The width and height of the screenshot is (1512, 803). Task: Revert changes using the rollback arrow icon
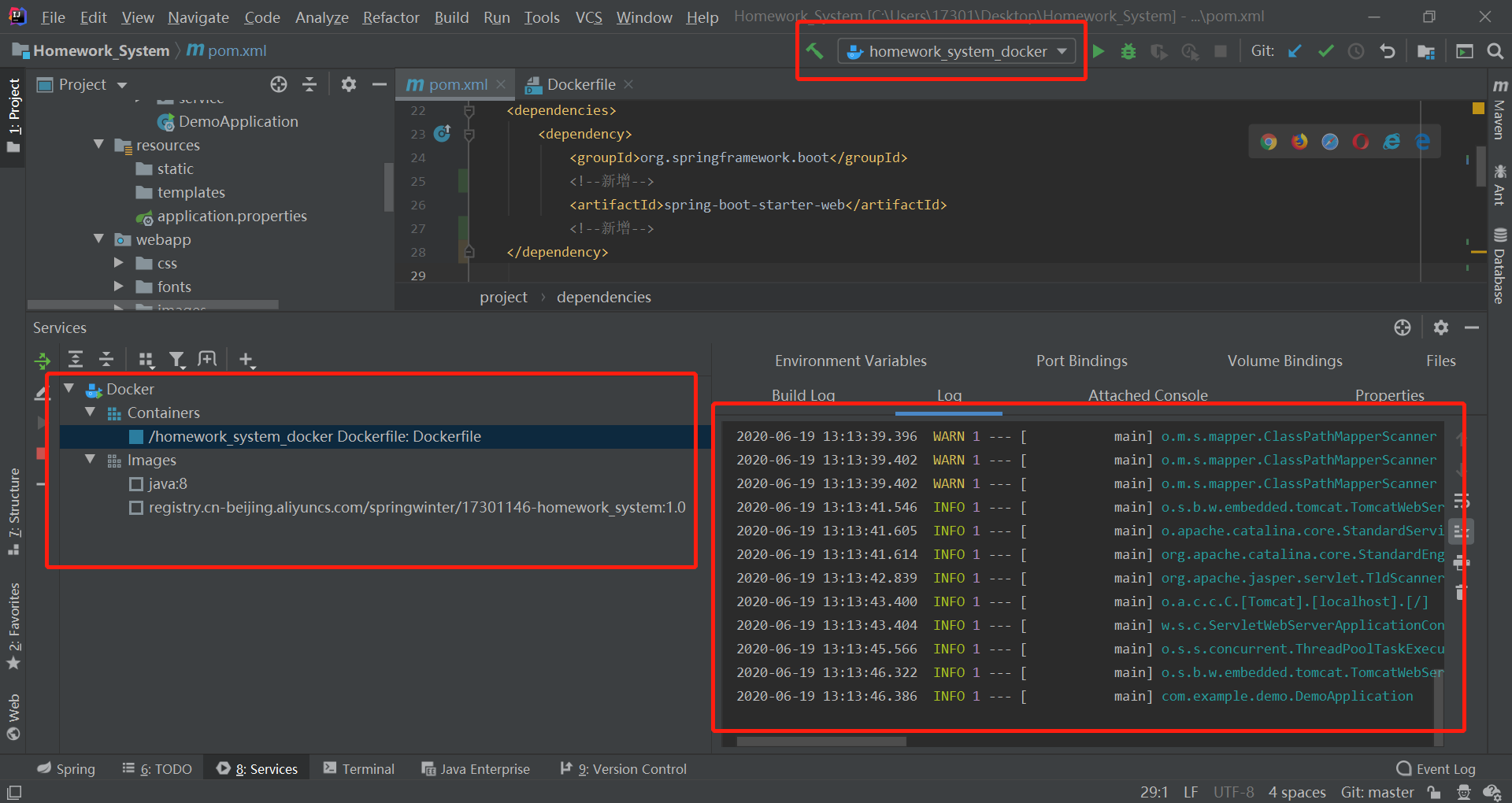pos(1387,50)
